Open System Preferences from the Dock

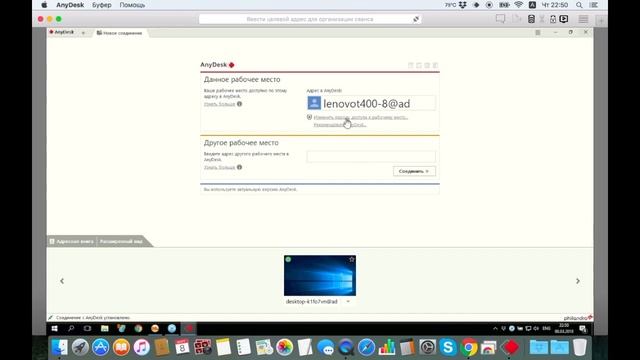point(427,347)
